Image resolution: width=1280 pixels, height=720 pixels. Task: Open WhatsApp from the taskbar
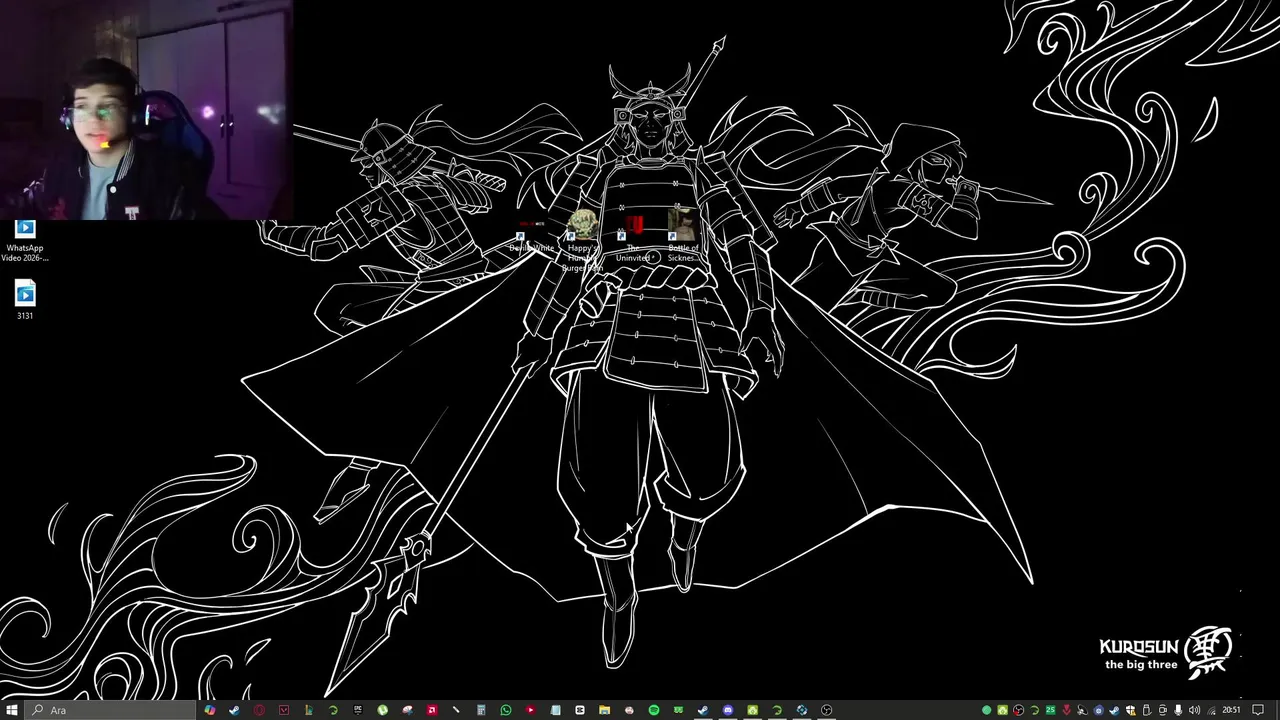(506, 710)
